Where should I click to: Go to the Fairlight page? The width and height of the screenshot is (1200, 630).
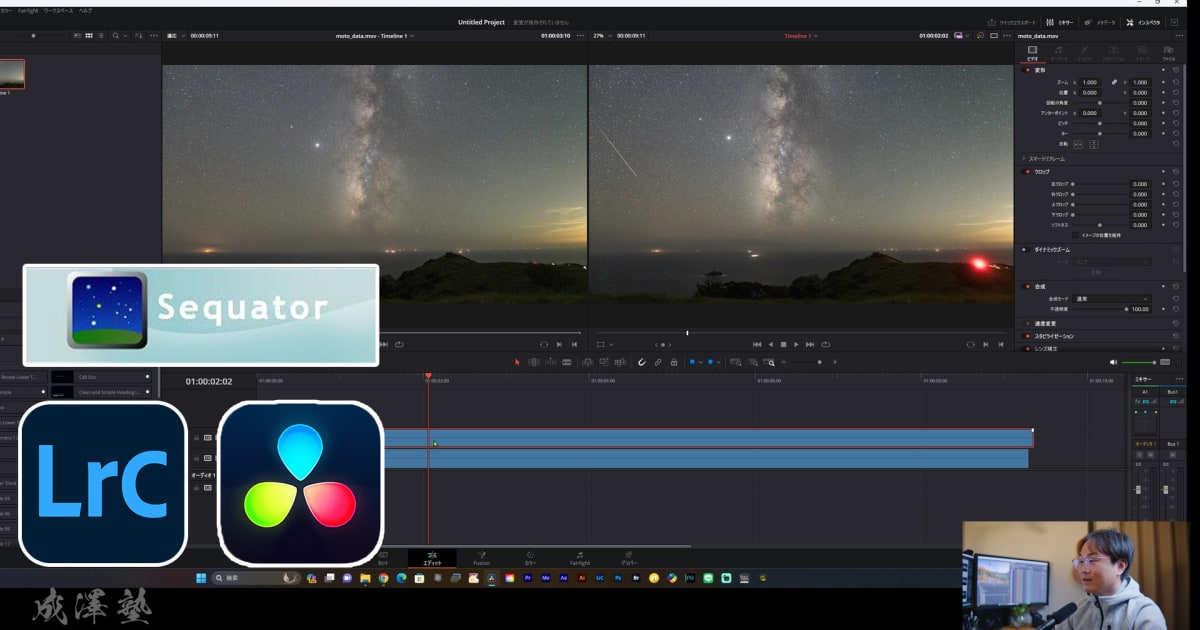tap(580, 558)
